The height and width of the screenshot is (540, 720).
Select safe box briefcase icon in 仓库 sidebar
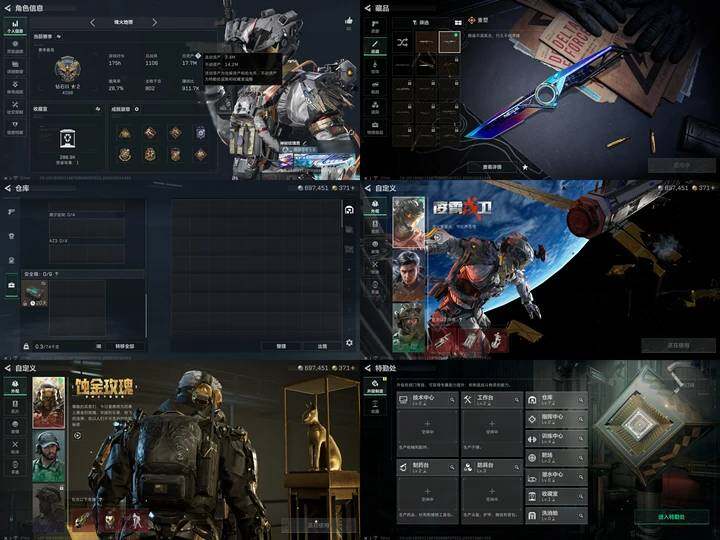pos(11,285)
